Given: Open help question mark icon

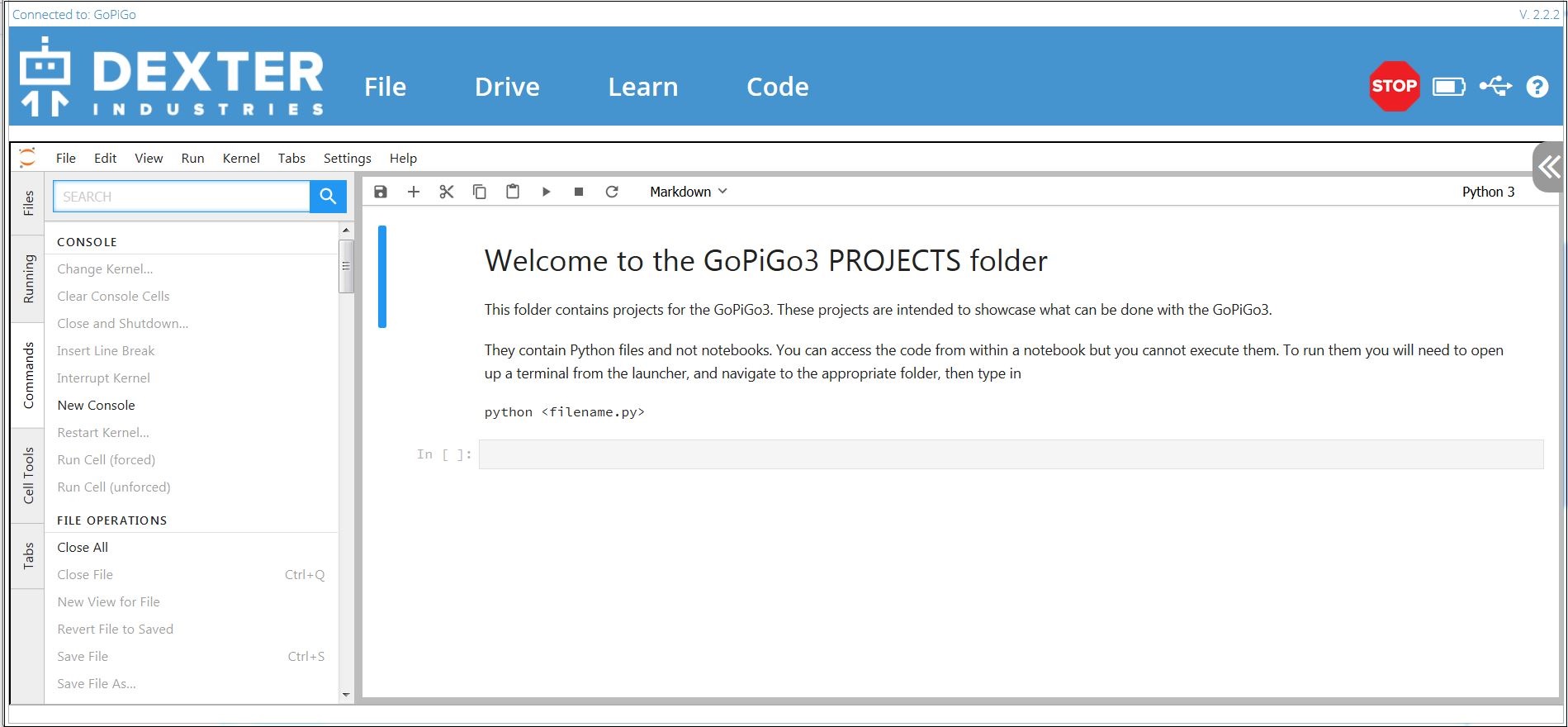Looking at the screenshot, I should point(1537,86).
